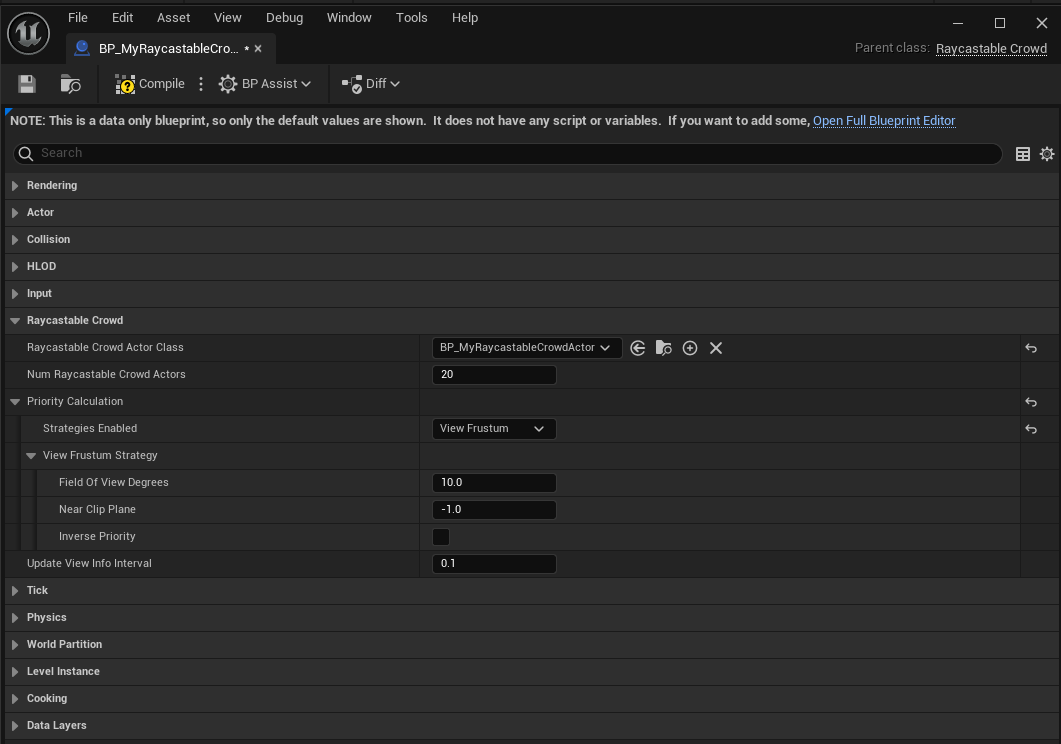Open the Raycastable Crowd Actor Class dropdown
Viewport: 1061px width, 744px height.
526,348
